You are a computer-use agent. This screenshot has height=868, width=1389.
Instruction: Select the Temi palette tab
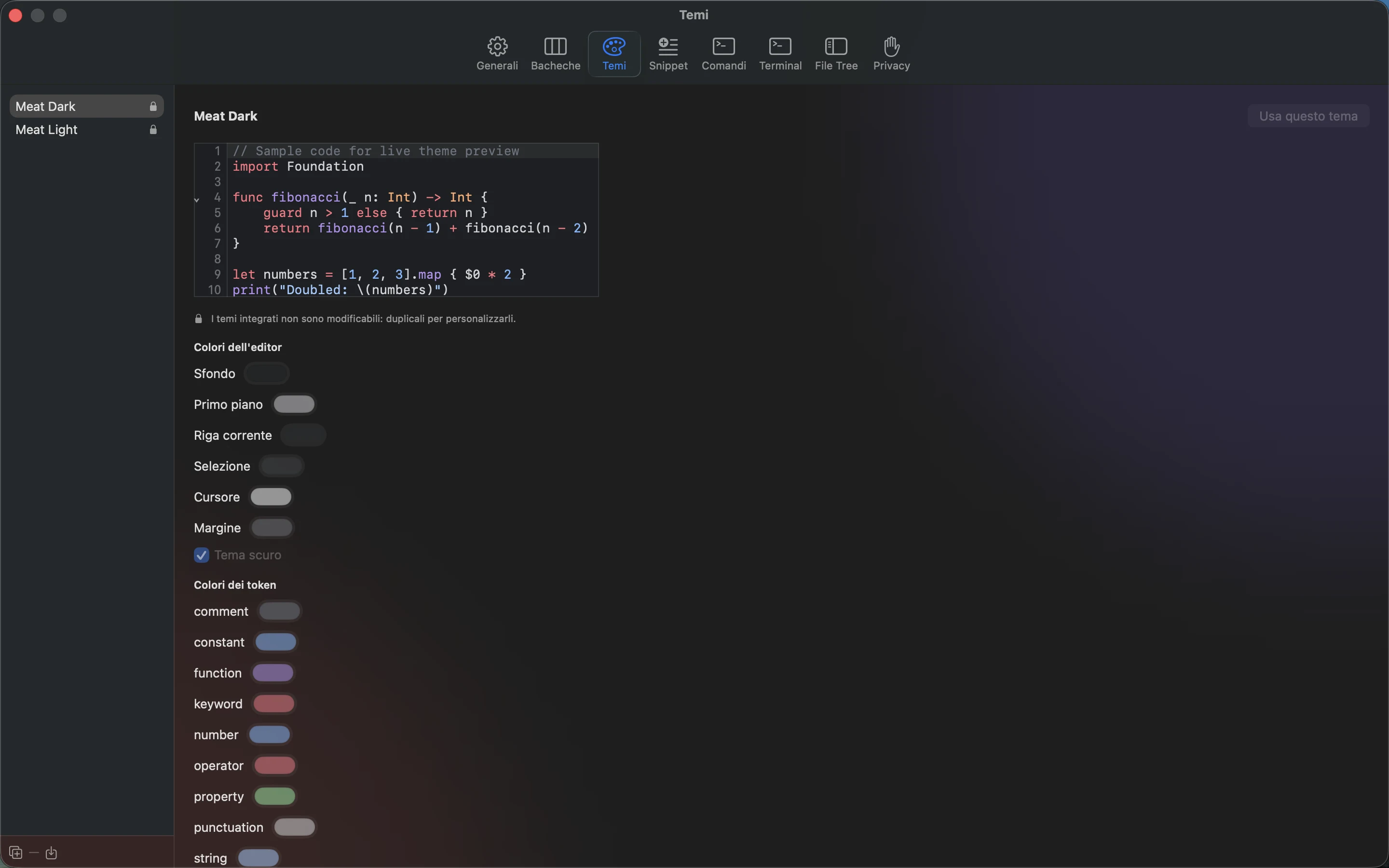click(x=613, y=54)
